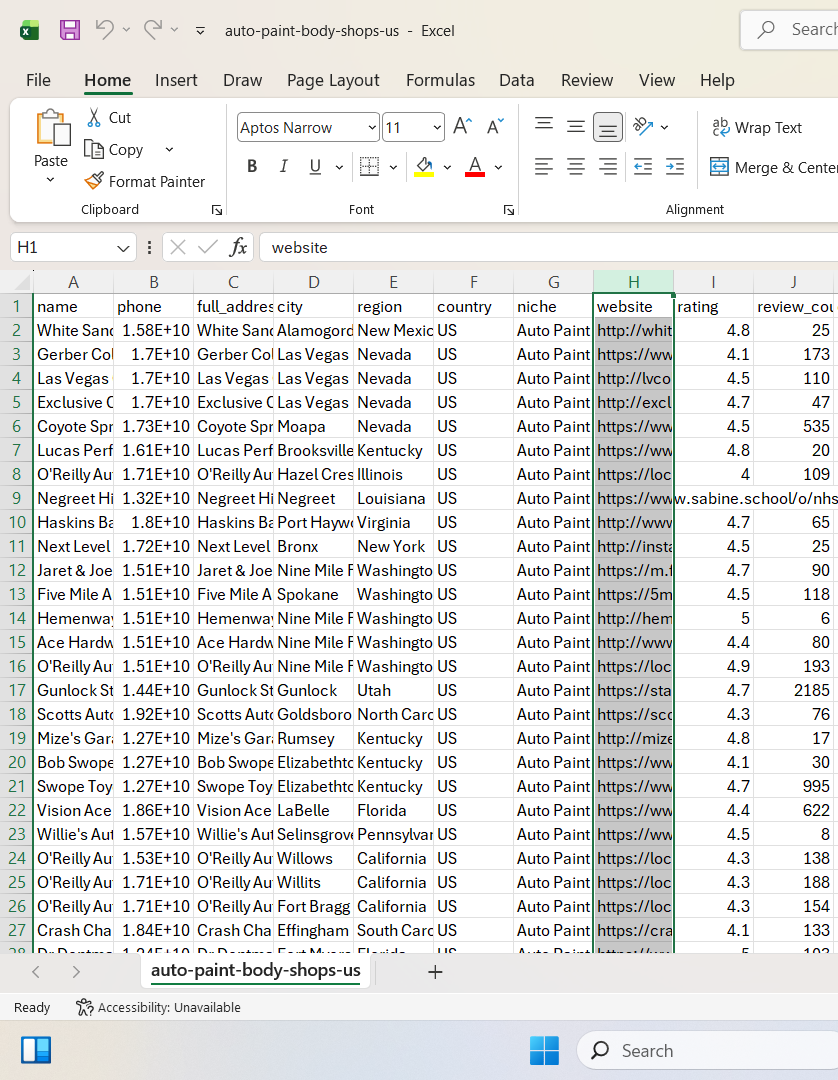Open the Clipboard dialog launcher
838x1080 pixels.
(x=217, y=210)
